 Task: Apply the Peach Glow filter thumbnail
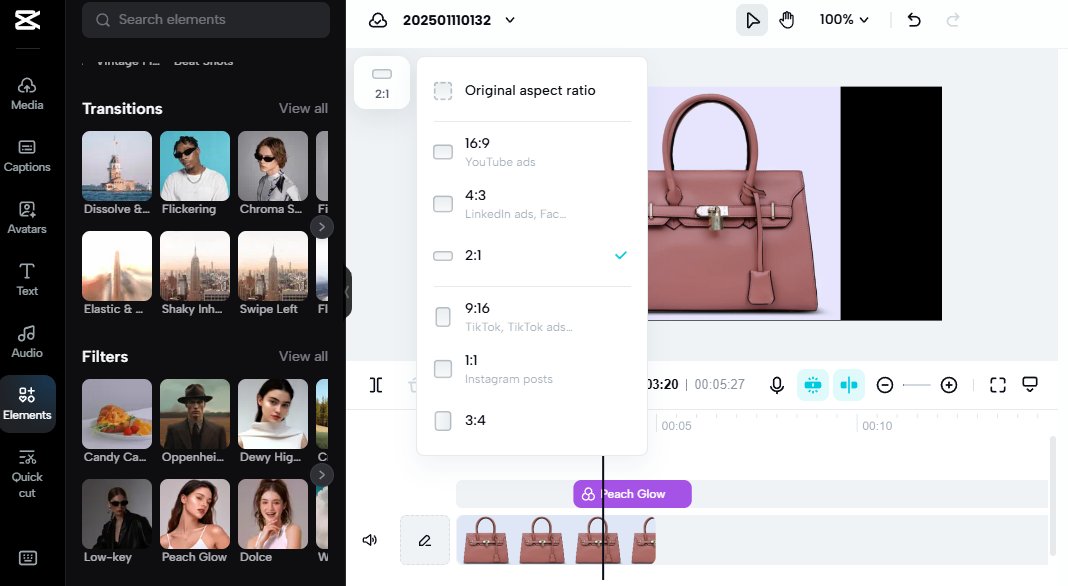click(195, 514)
